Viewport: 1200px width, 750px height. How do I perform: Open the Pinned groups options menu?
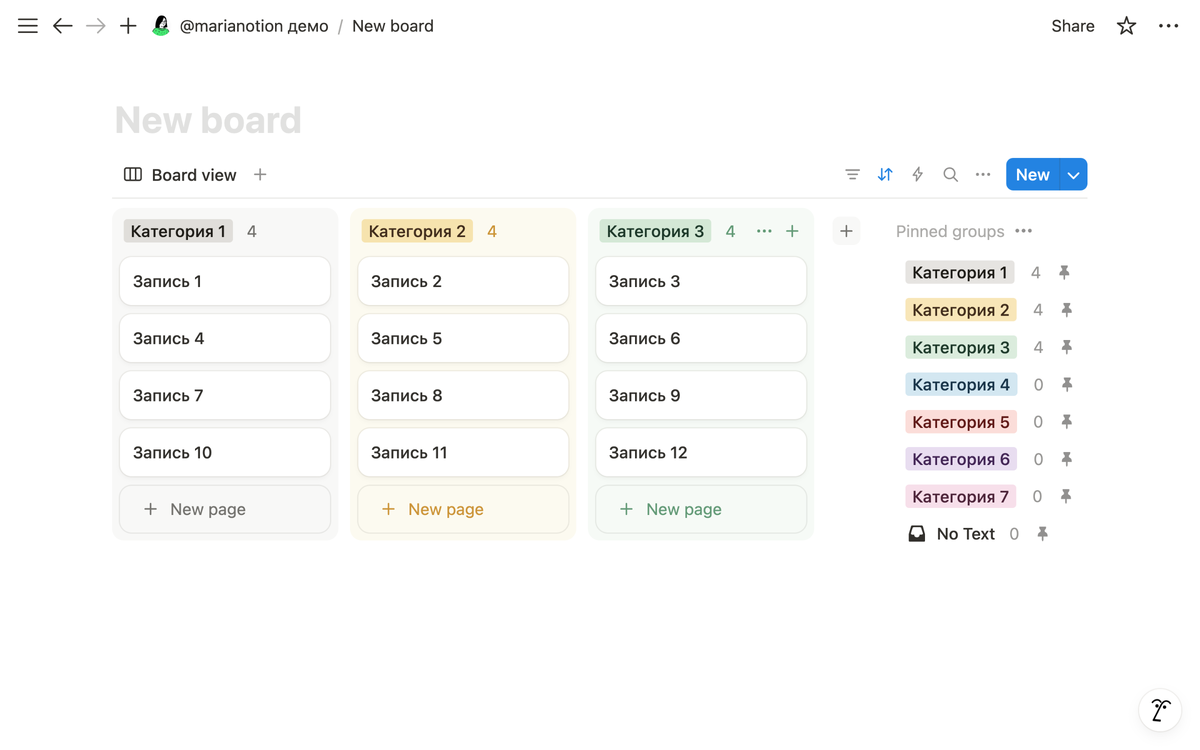pos(1023,231)
